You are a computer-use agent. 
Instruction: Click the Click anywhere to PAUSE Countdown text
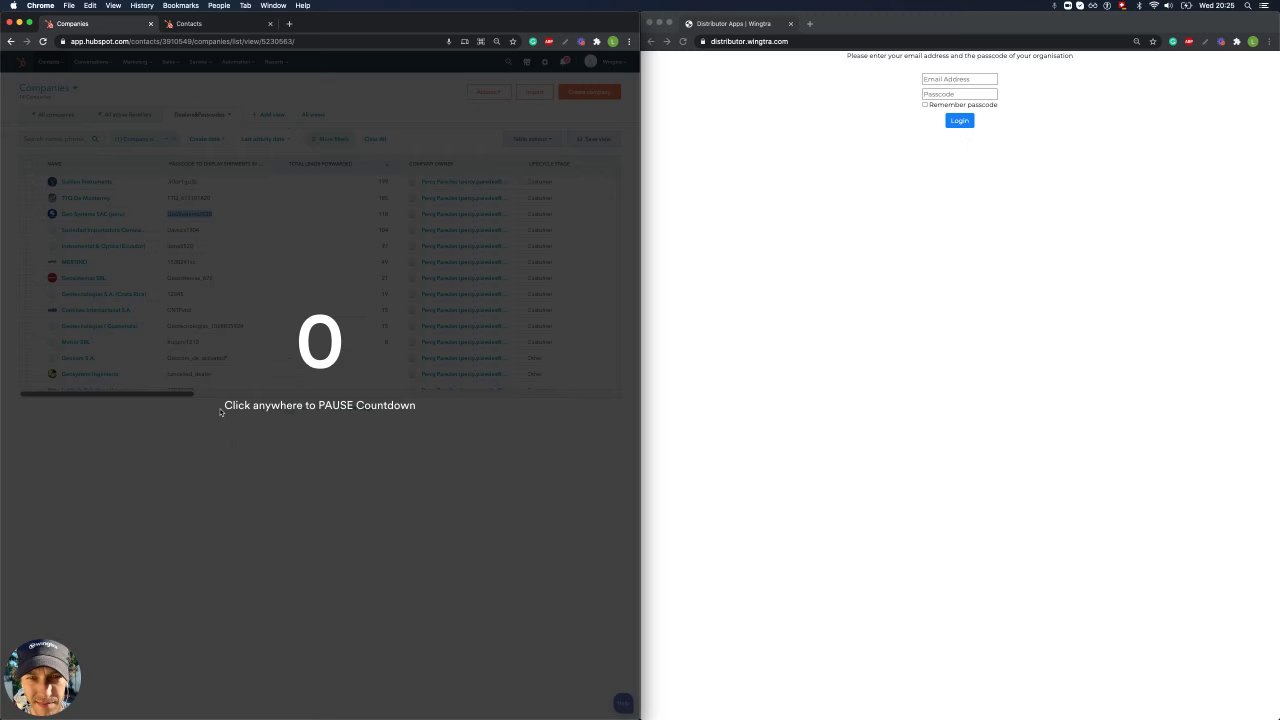click(x=319, y=405)
